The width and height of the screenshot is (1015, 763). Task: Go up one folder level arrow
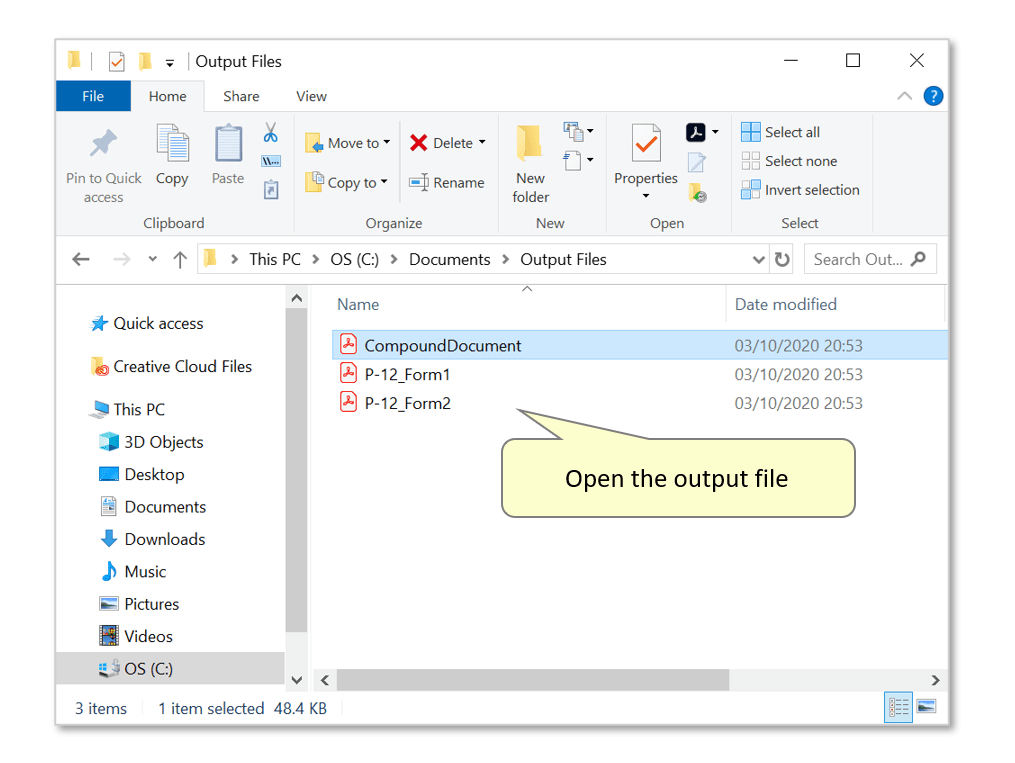coord(180,260)
